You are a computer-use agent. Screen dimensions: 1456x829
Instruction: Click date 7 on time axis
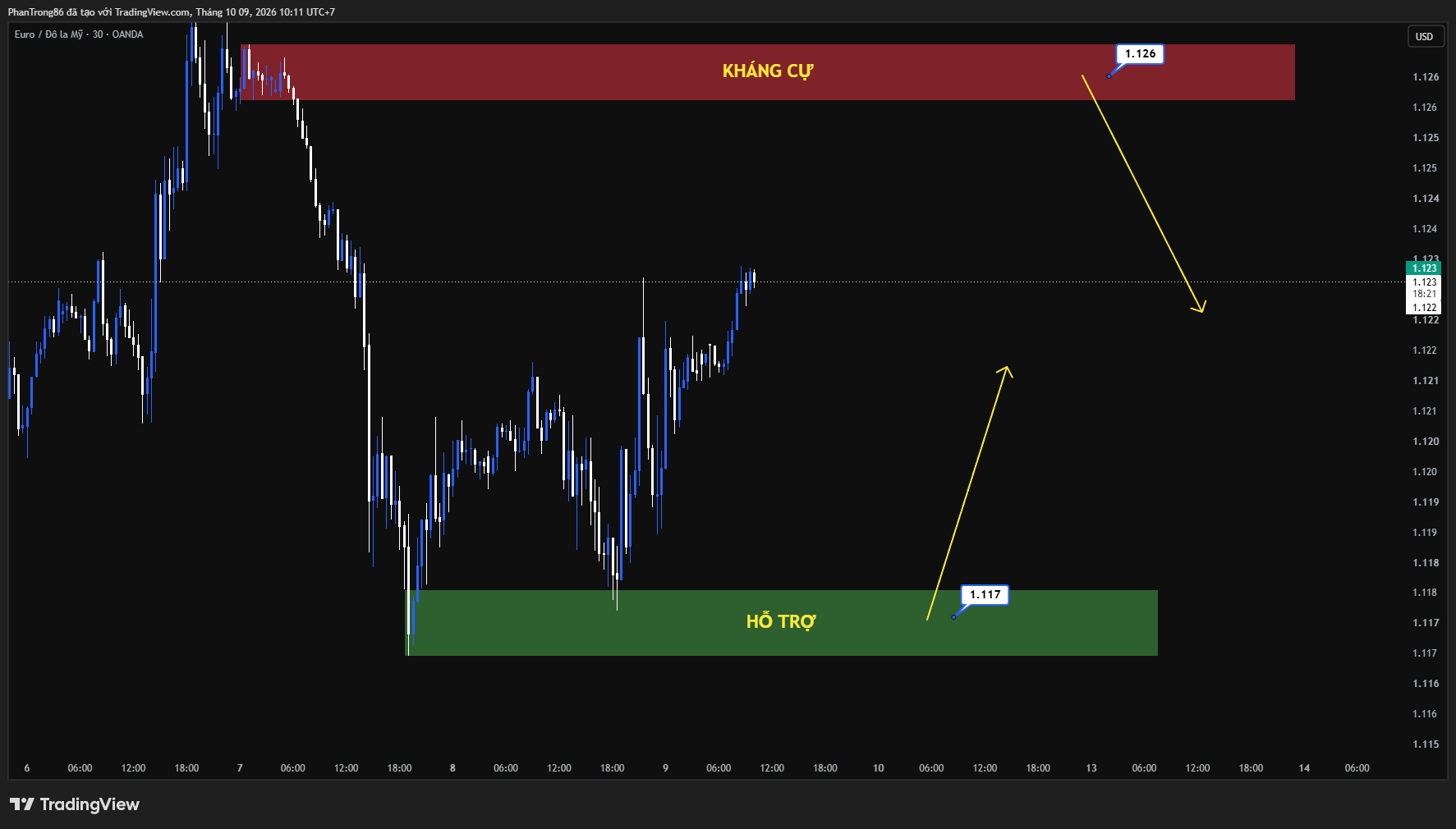(240, 768)
